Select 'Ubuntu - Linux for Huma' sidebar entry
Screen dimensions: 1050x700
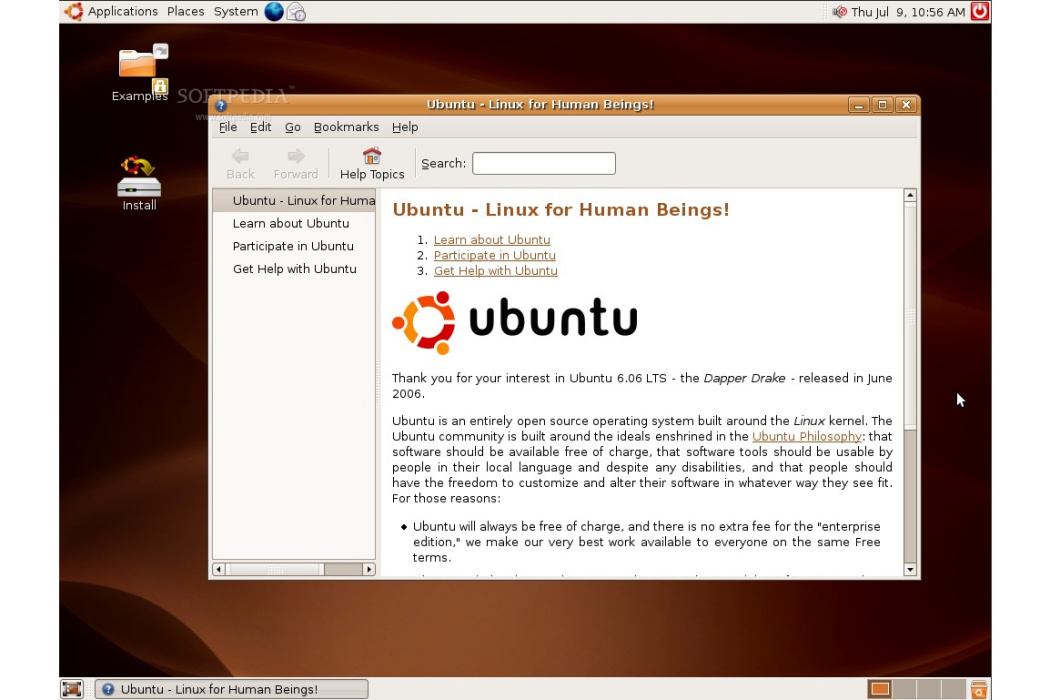click(x=294, y=200)
